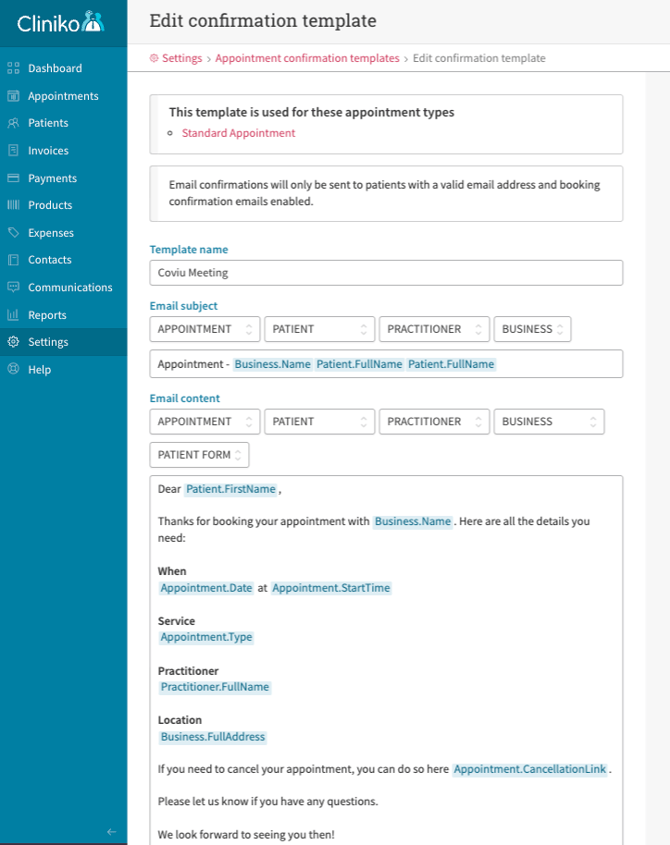This screenshot has width=670, height=845.
Task: Expand the PATIENT FORM dropdown
Action: (x=199, y=455)
